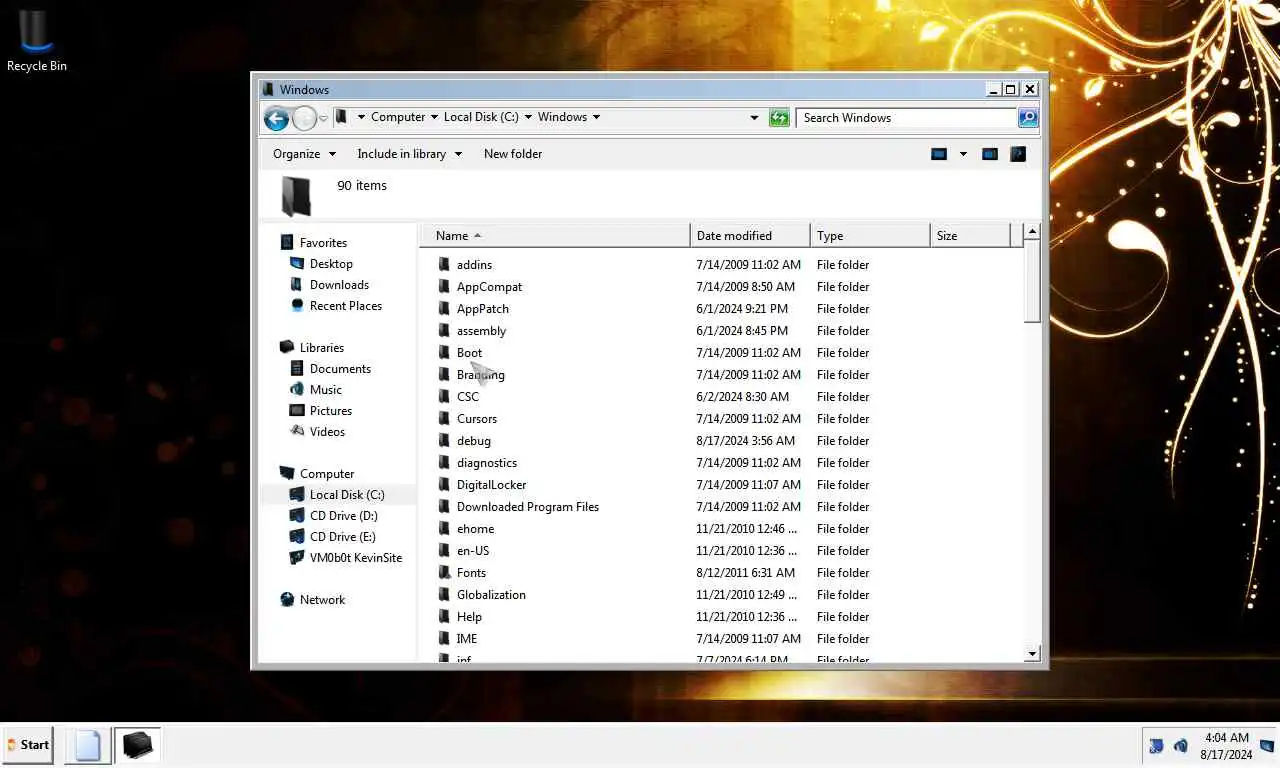Sort by the Type column header
This screenshot has width=1280, height=768.
point(870,236)
